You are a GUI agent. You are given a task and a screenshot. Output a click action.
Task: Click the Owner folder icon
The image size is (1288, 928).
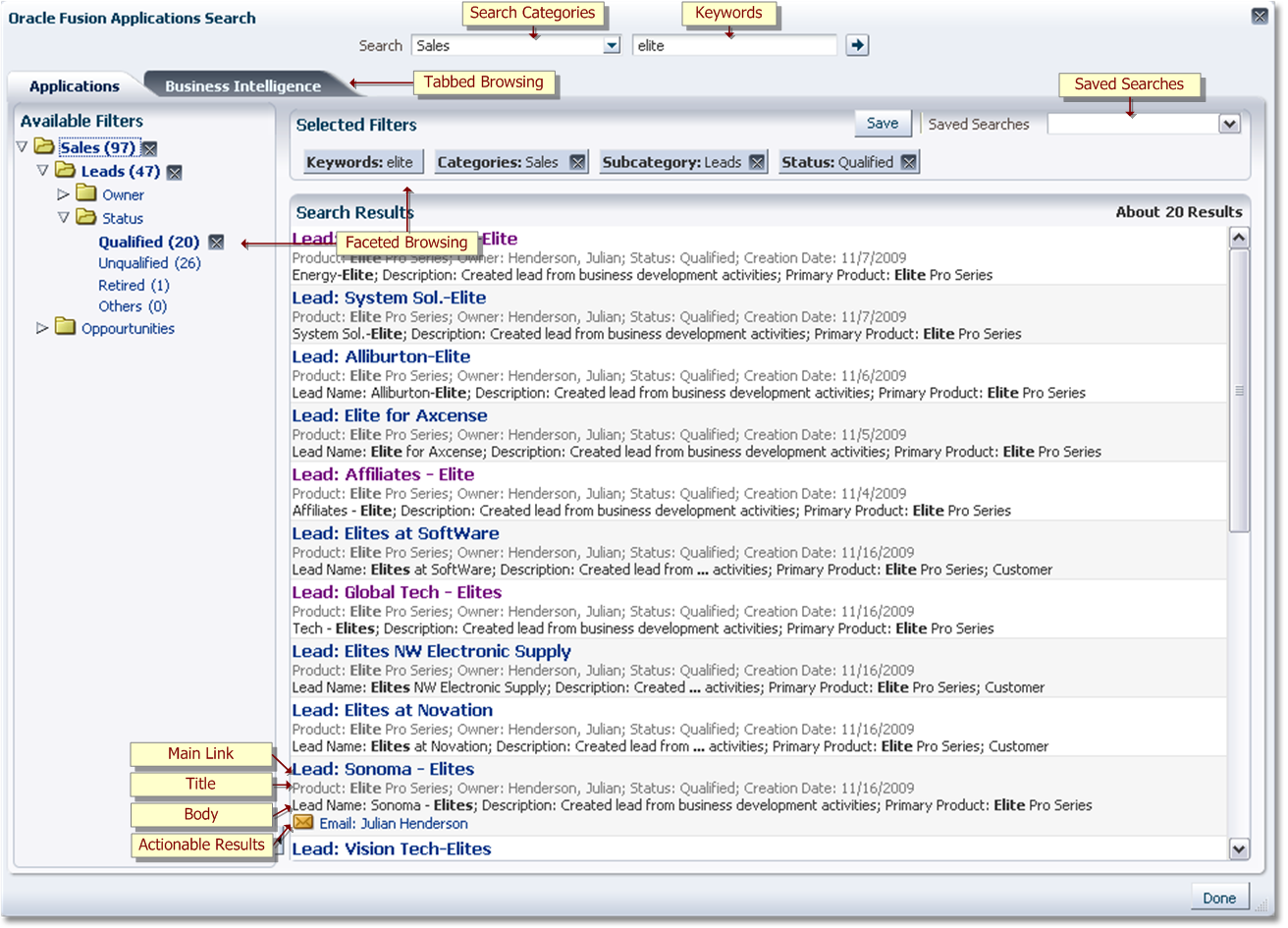(87, 193)
